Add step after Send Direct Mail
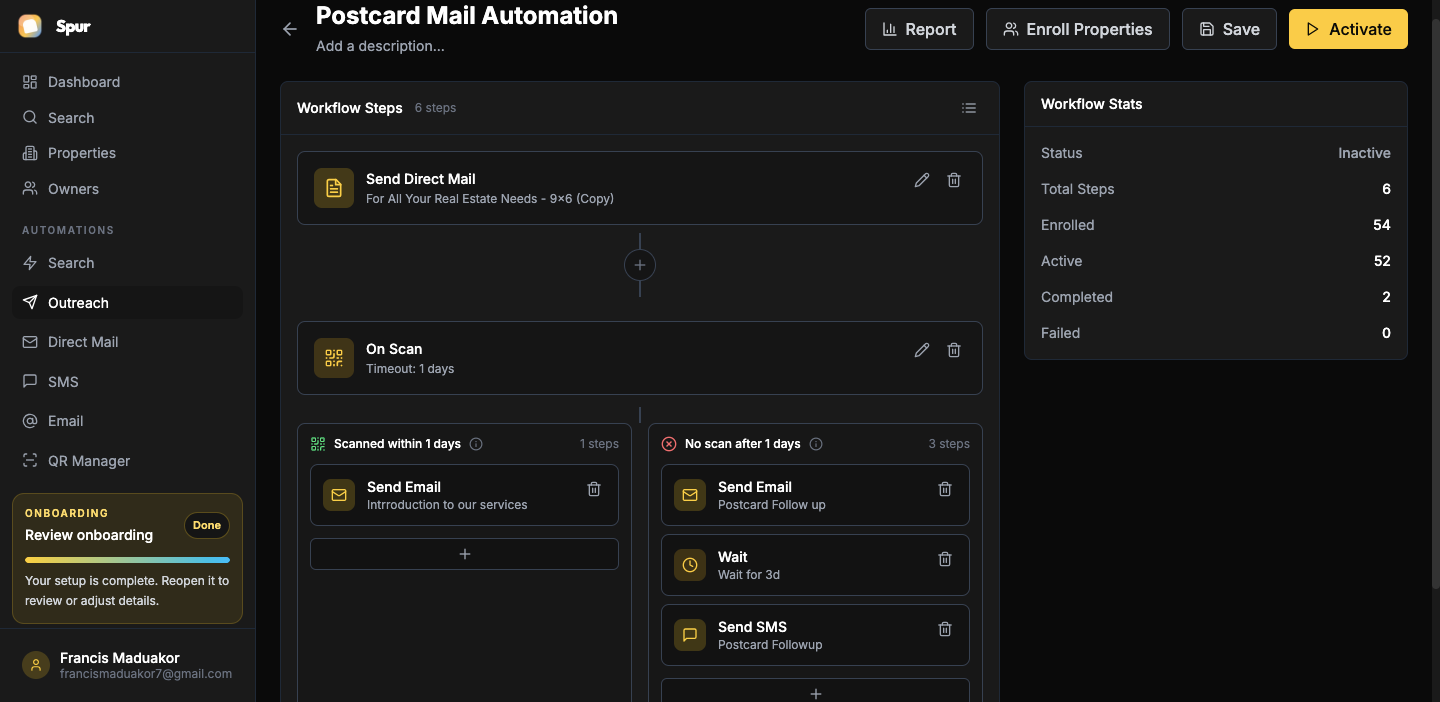 pos(640,265)
